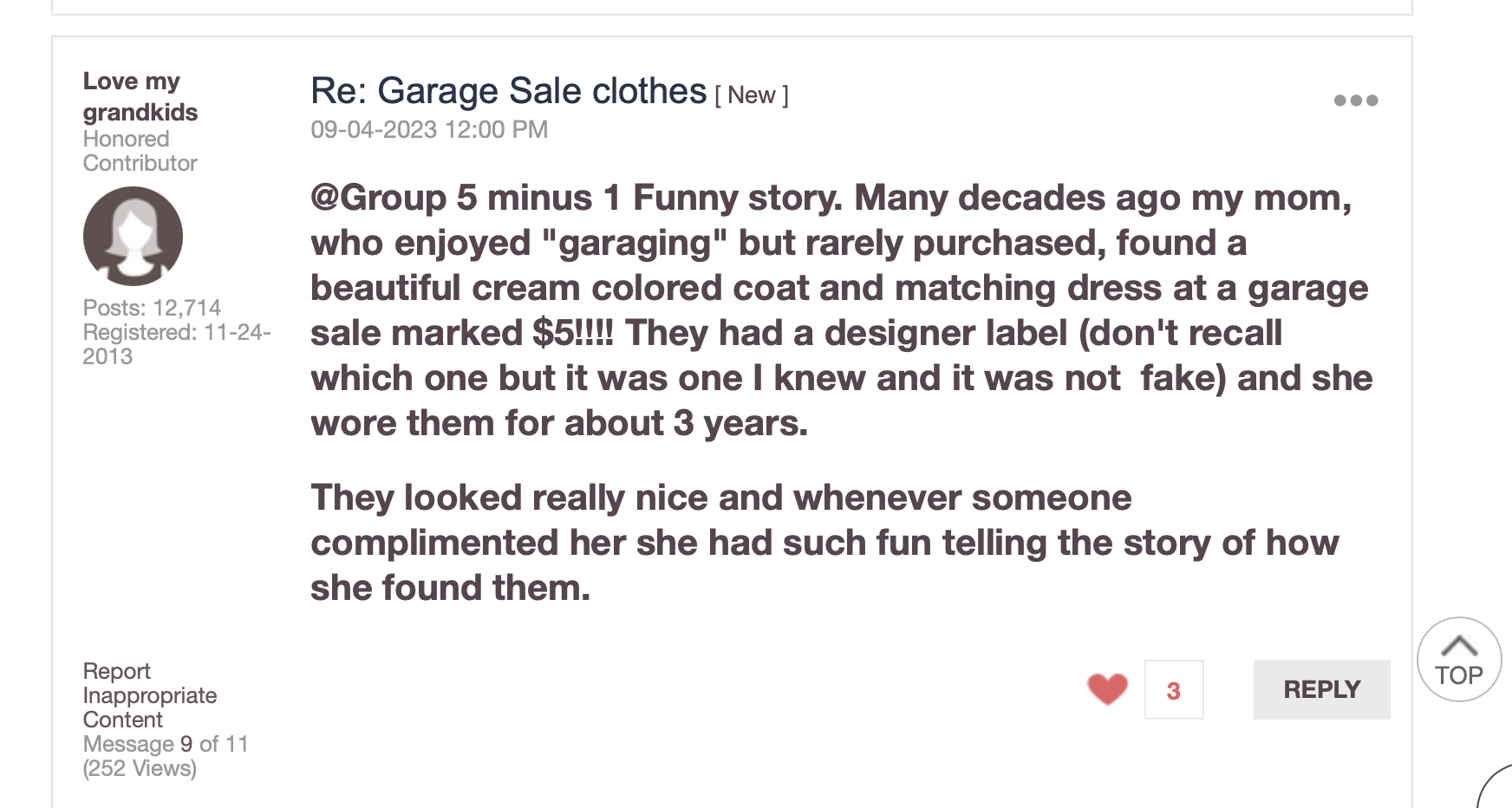Click the paragraph starting They looked really nice
This screenshot has width=1512, height=808.
[x=824, y=543]
